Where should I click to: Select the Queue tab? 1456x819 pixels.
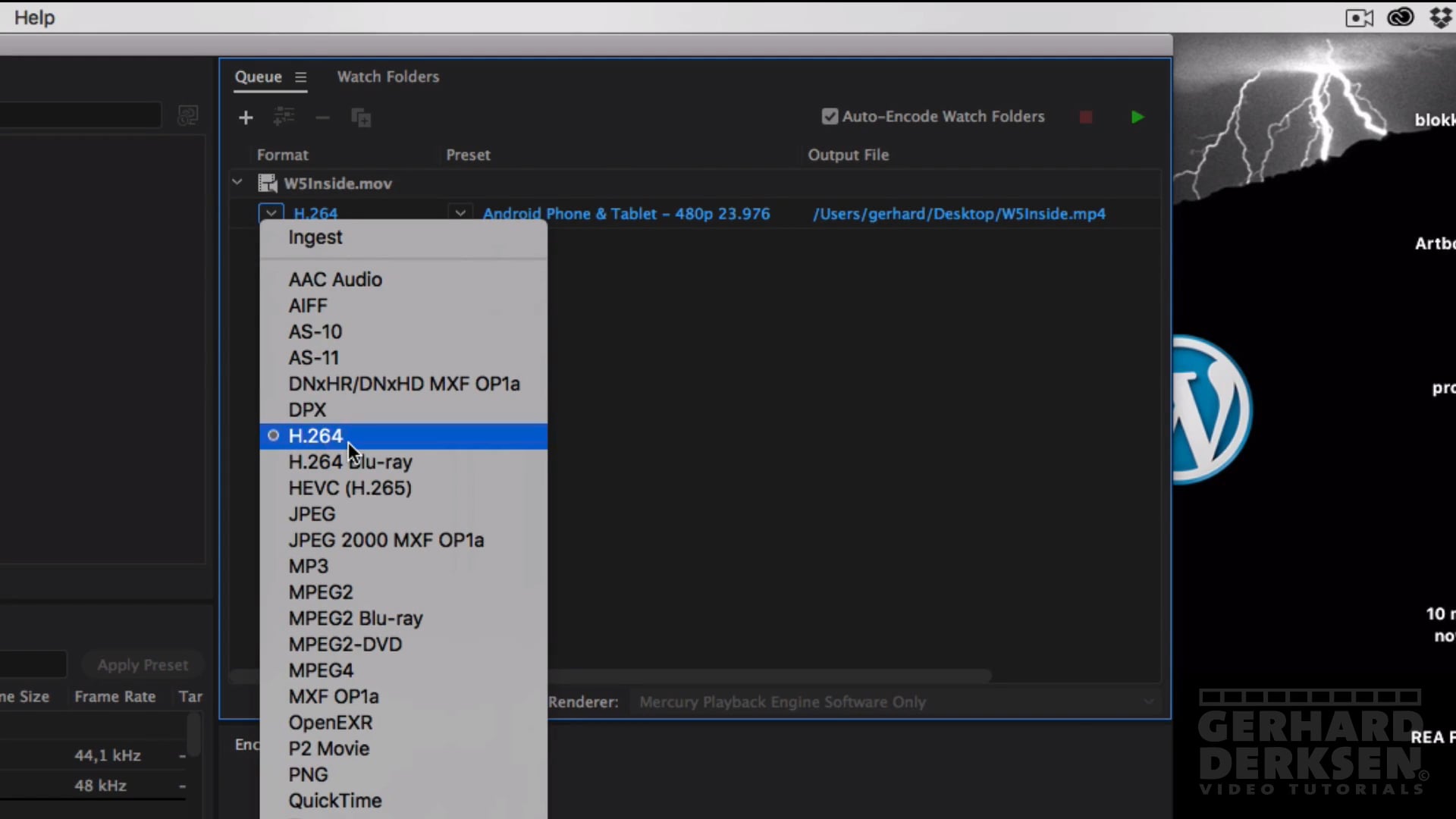(x=258, y=77)
